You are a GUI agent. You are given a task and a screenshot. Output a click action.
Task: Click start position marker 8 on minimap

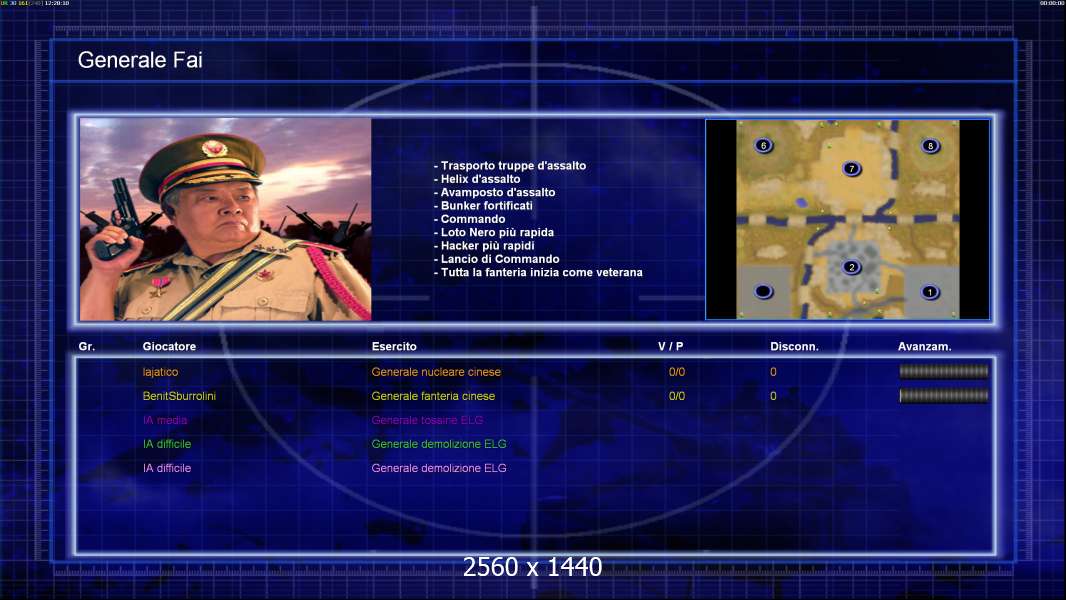pyautogui.click(x=930, y=145)
